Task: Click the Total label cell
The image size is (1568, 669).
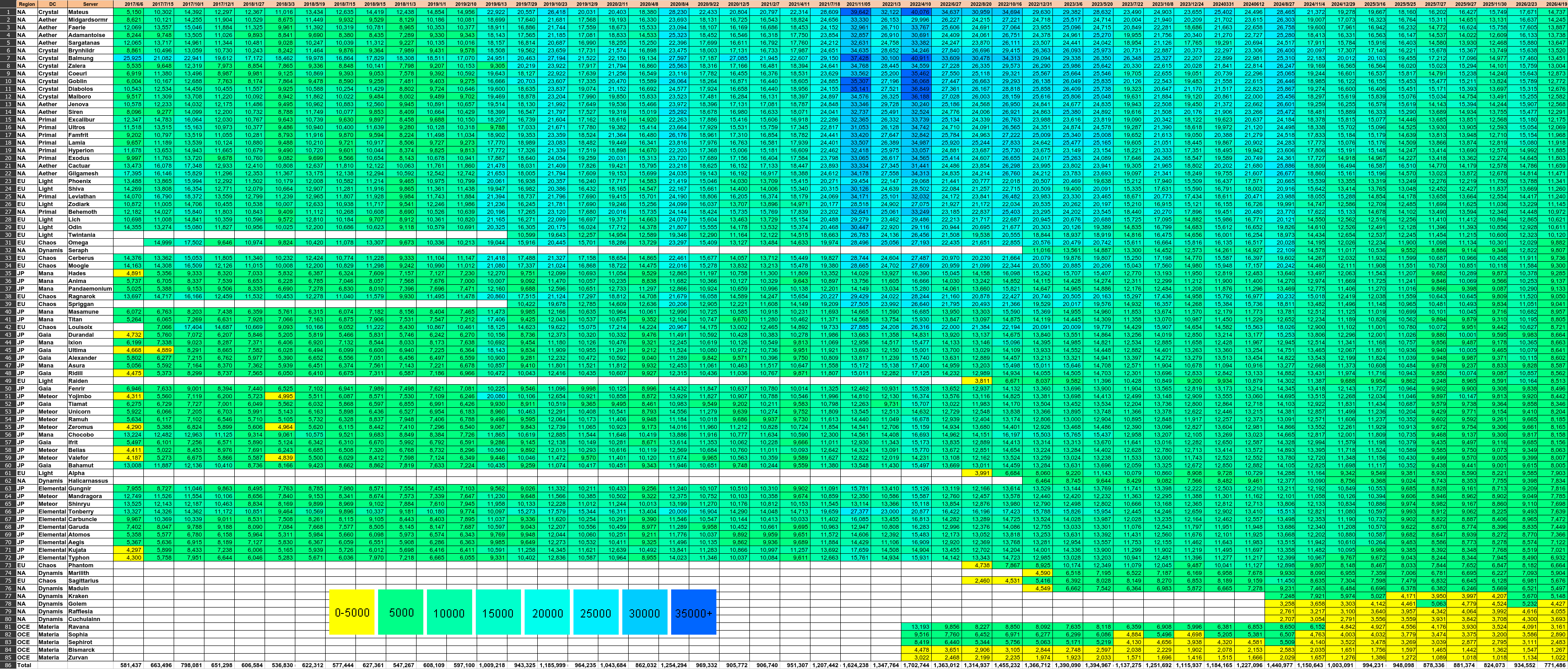Action: tap(24, 665)
